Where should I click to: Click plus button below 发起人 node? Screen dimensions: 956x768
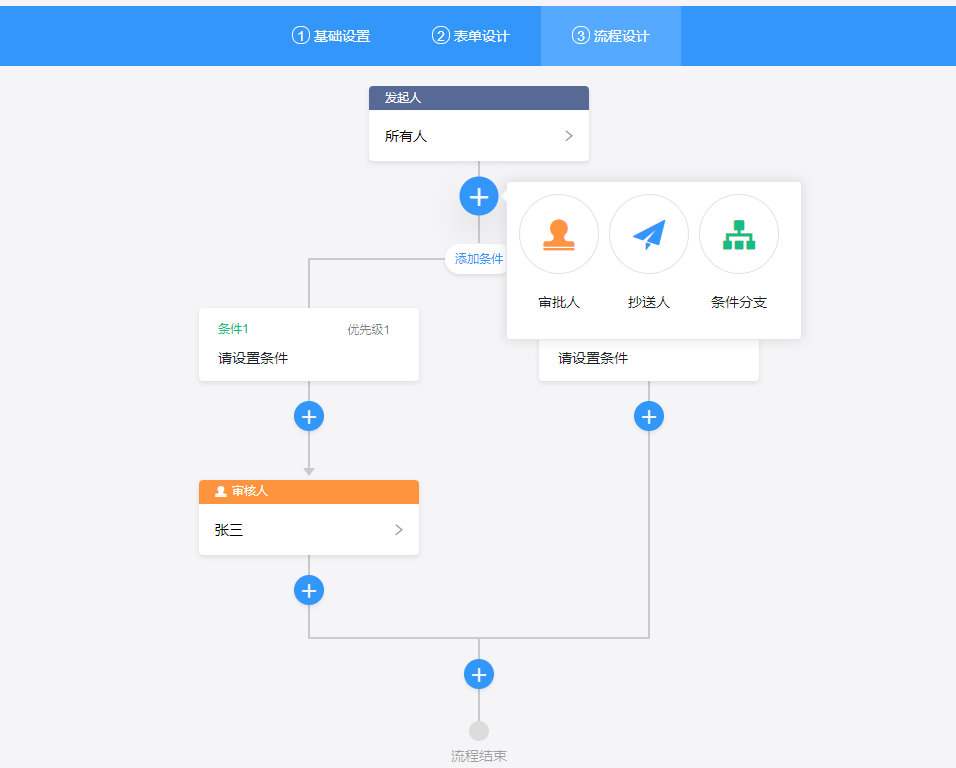(x=479, y=196)
